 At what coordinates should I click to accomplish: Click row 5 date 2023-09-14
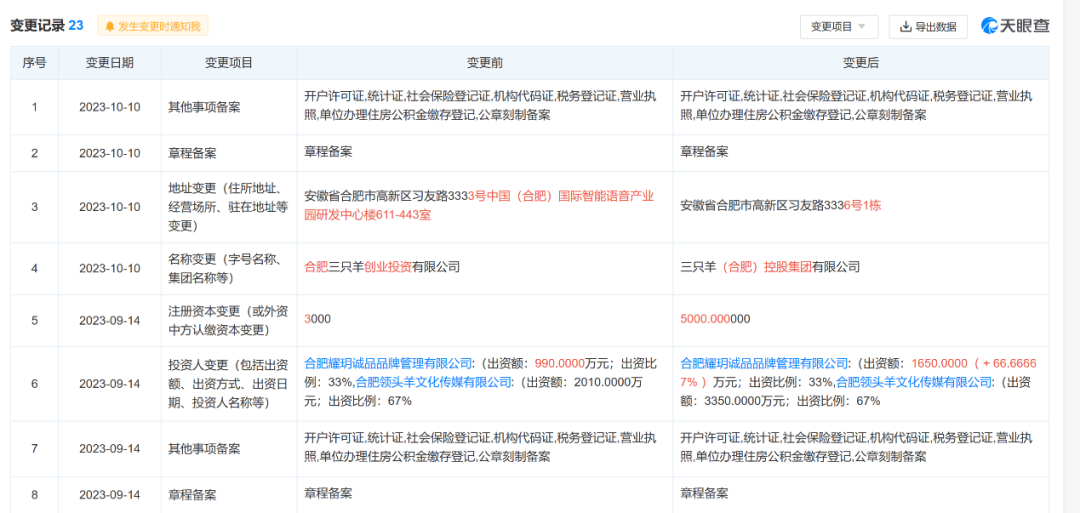pos(110,320)
